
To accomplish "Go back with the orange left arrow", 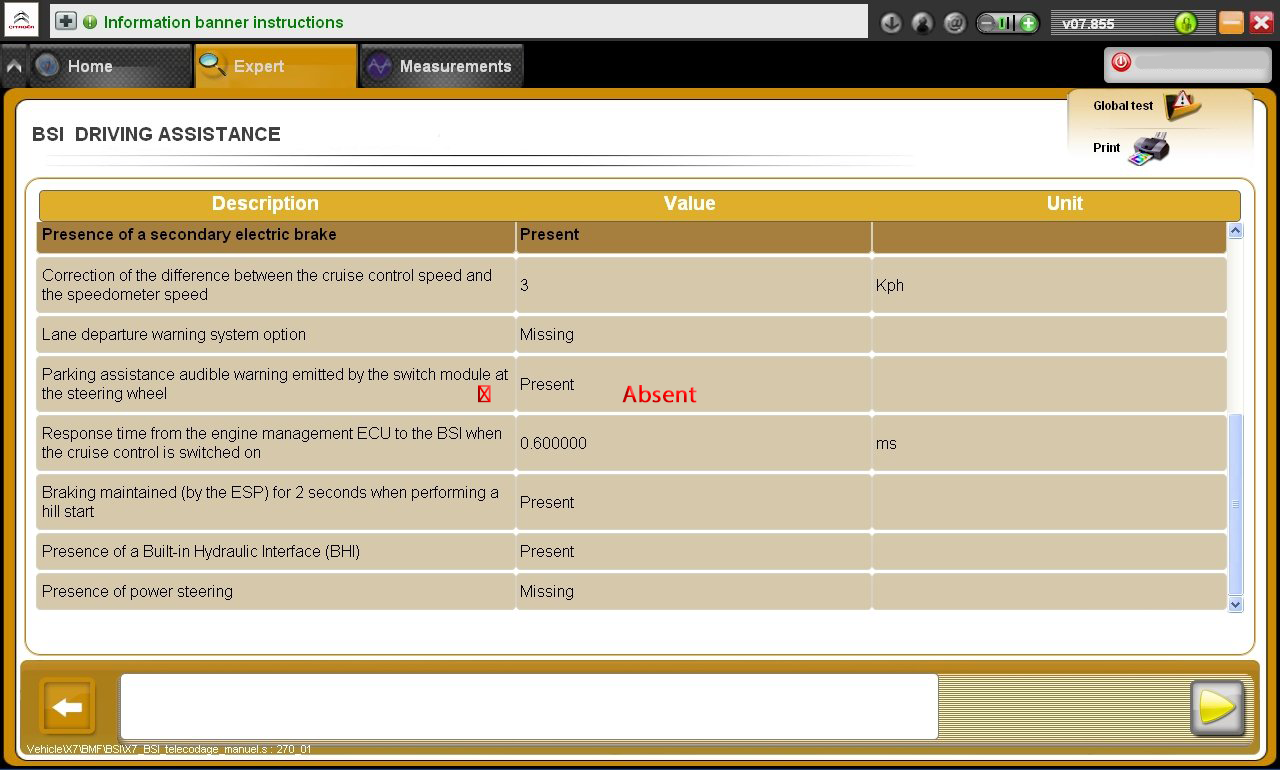I will click(67, 708).
